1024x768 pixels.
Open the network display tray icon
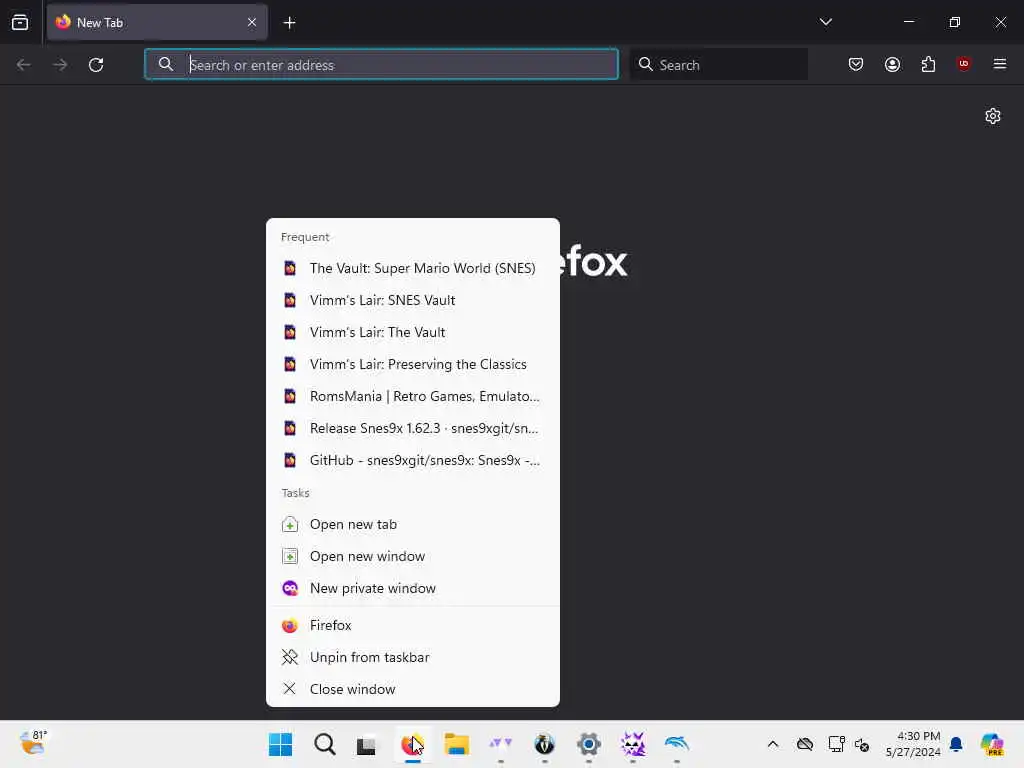[x=836, y=744]
